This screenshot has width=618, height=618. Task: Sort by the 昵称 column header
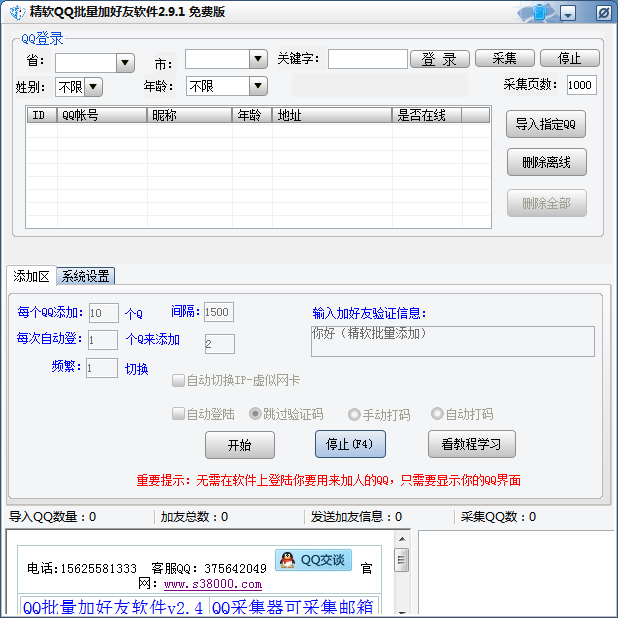189,115
